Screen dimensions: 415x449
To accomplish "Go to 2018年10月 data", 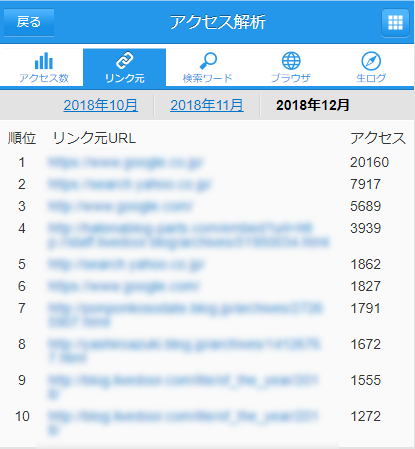I will pos(101,105).
